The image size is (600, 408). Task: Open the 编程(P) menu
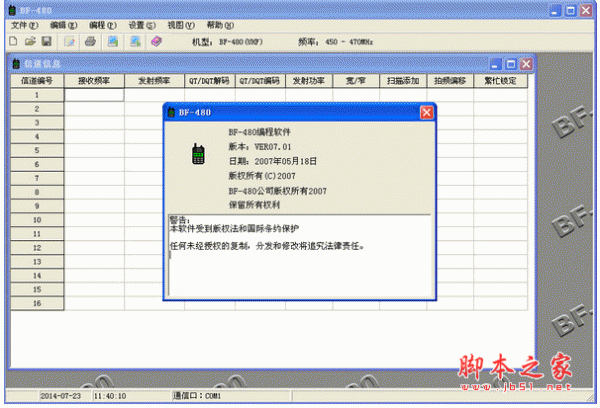[103, 26]
